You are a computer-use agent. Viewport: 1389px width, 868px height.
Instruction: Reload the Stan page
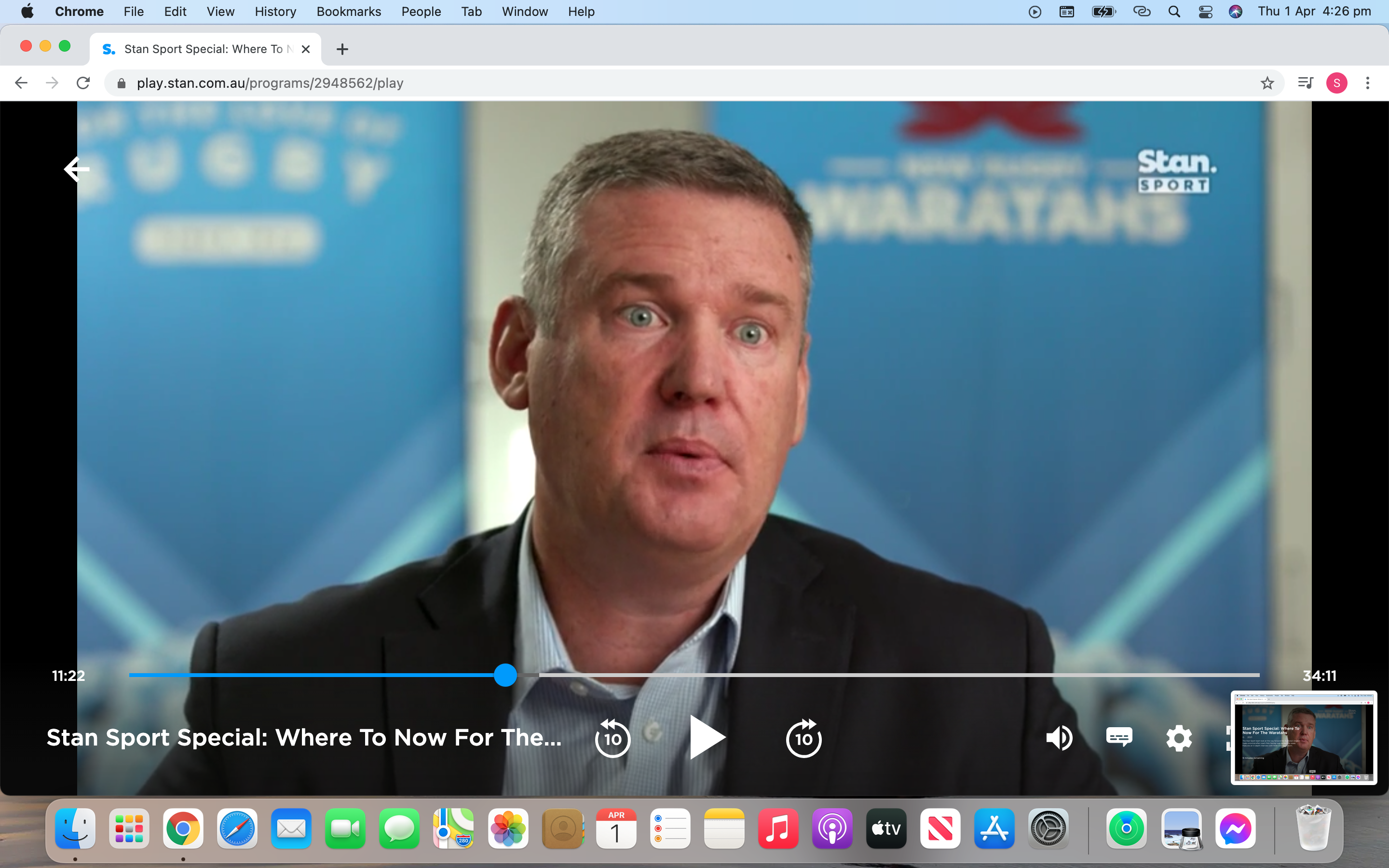coord(83,83)
